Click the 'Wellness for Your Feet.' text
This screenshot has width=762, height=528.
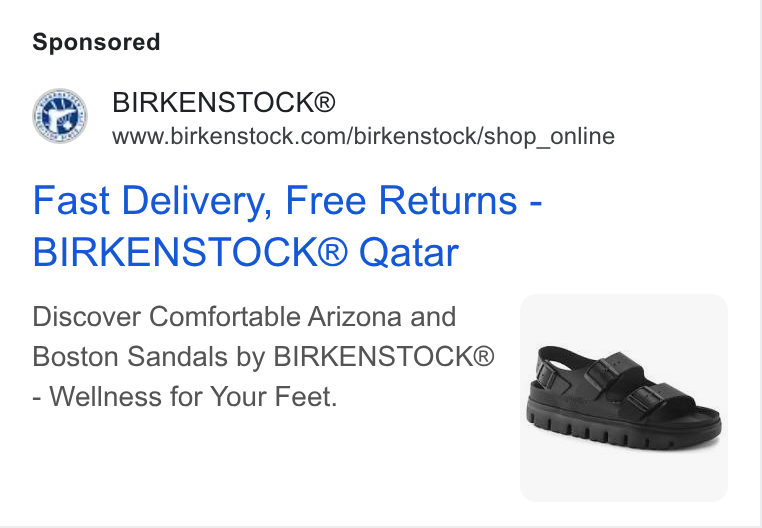click(193, 396)
